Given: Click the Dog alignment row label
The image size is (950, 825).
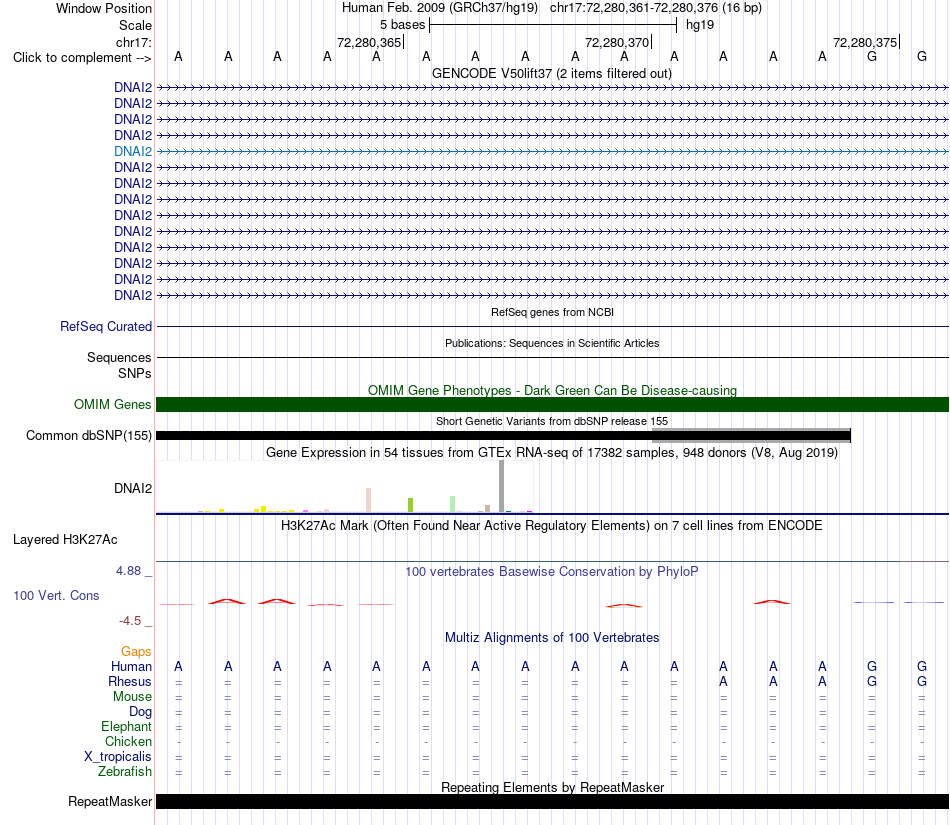Looking at the screenshot, I should click(x=140, y=712).
